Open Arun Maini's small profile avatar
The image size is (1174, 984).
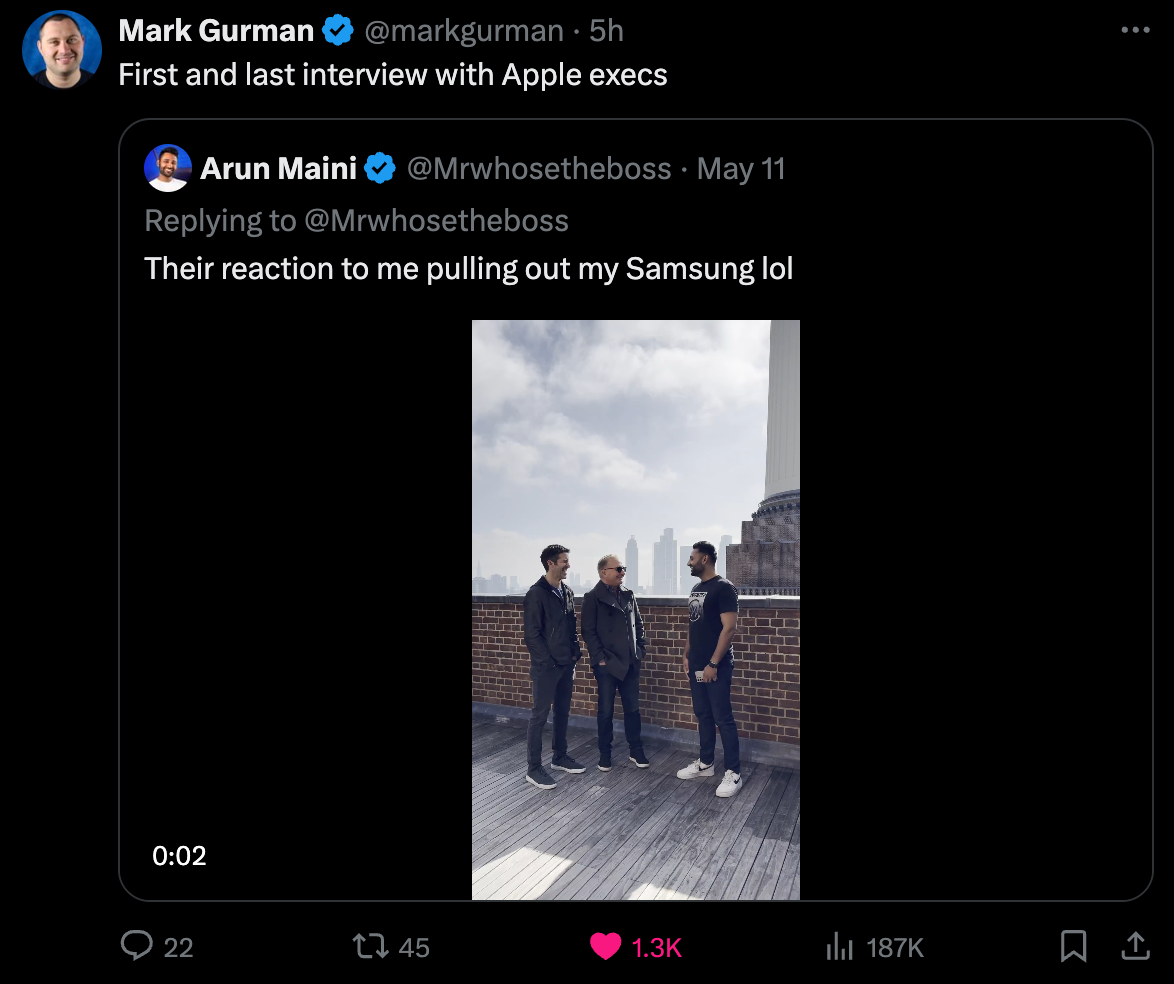point(167,168)
